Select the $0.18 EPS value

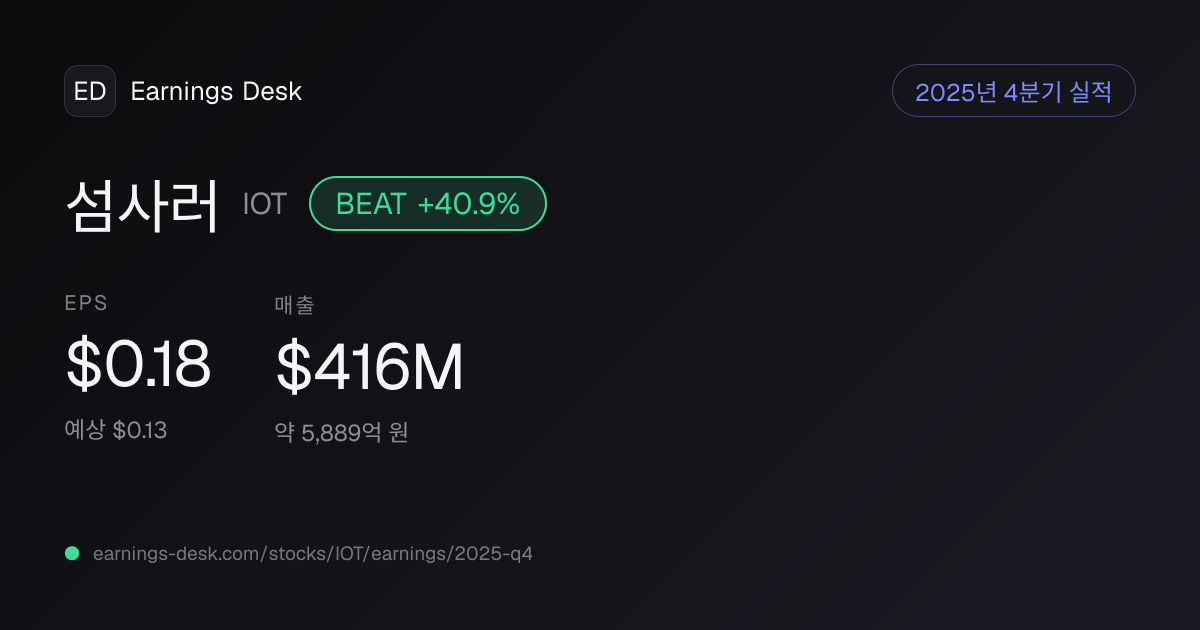(x=138, y=365)
